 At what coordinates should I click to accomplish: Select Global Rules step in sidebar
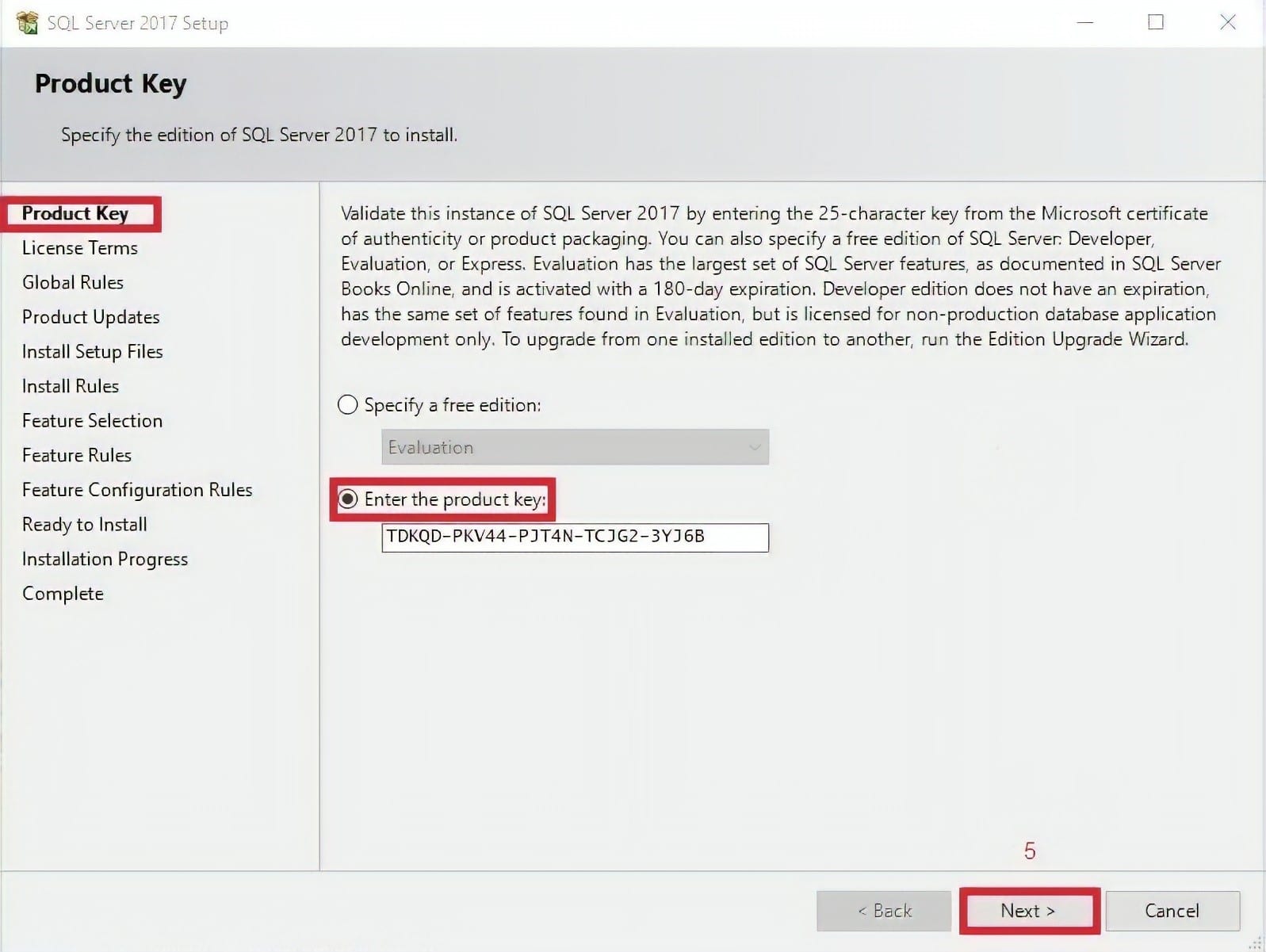click(73, 282)
